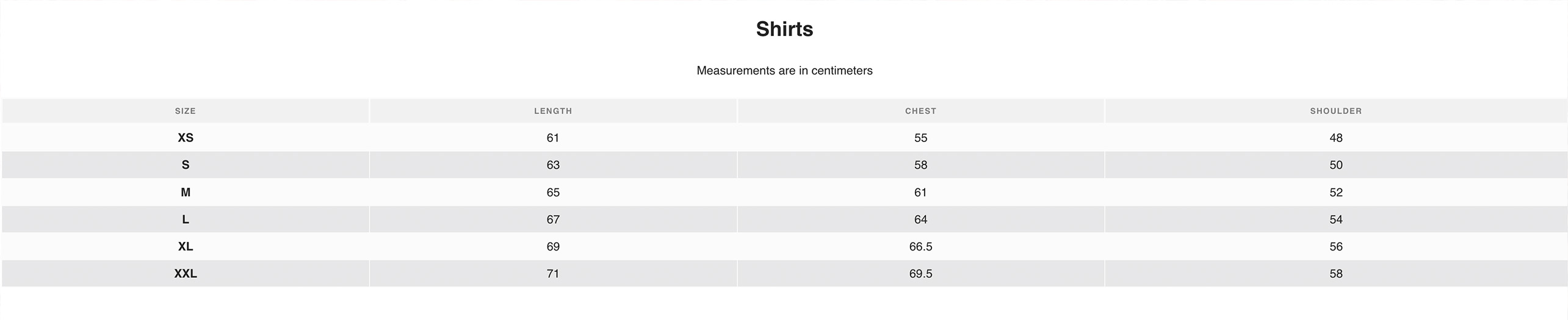Click the XL size row label

coord(186,247)
